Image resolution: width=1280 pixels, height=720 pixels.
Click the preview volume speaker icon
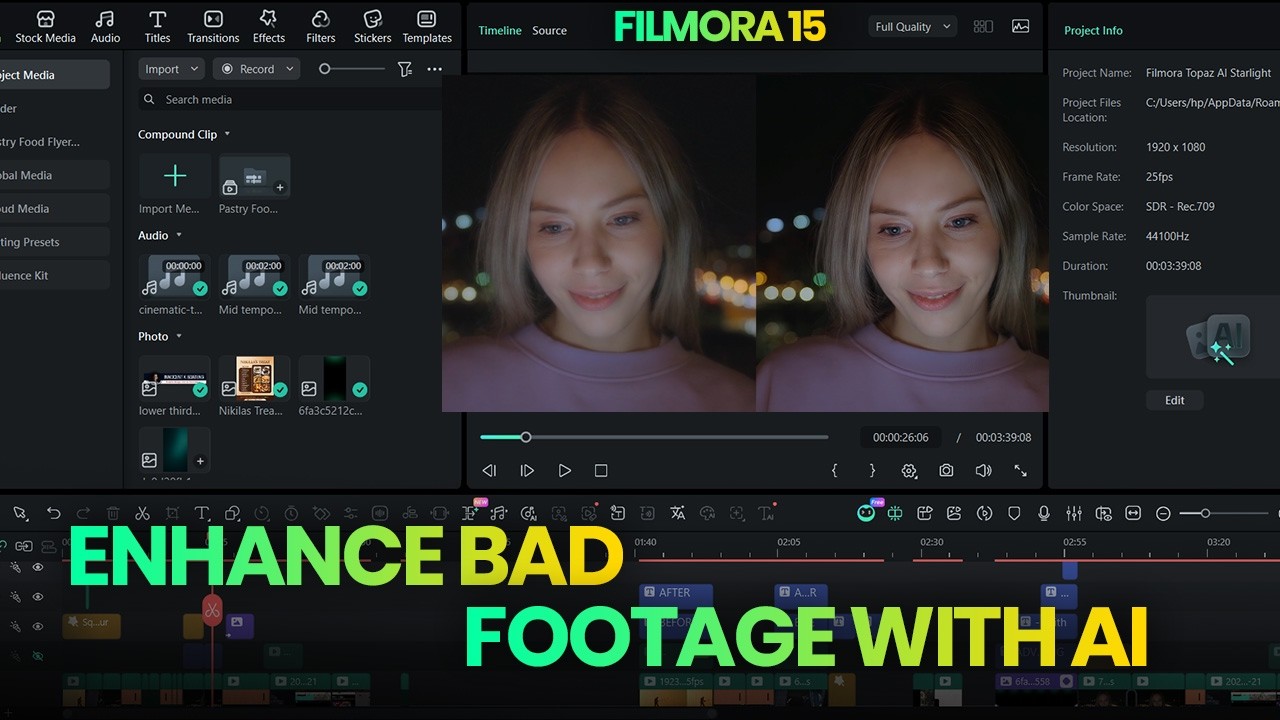click(x=983, y=470)
